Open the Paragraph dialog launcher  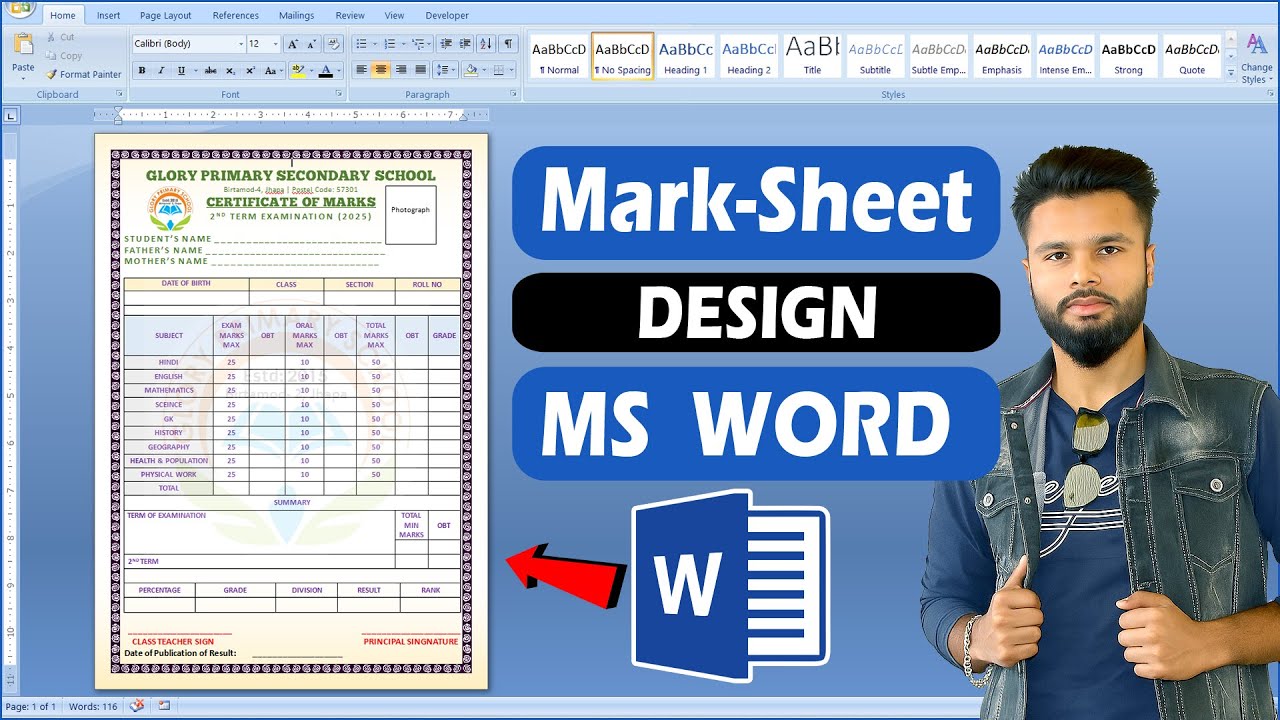(513, 94)
